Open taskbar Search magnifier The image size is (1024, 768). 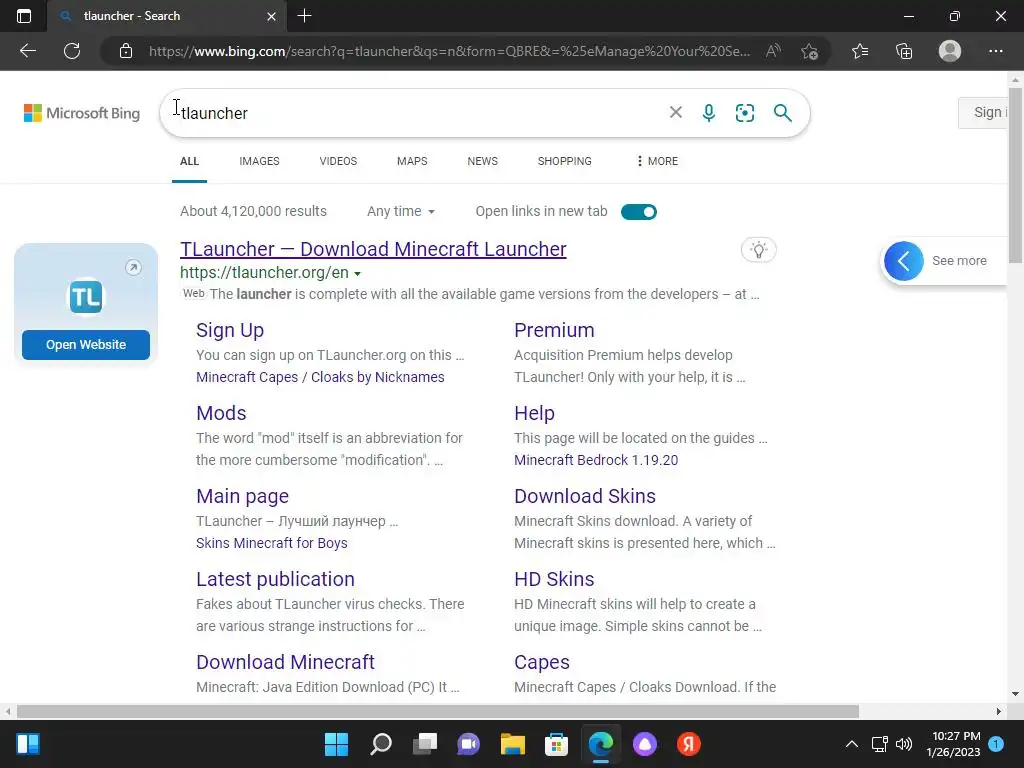point(381,744)
